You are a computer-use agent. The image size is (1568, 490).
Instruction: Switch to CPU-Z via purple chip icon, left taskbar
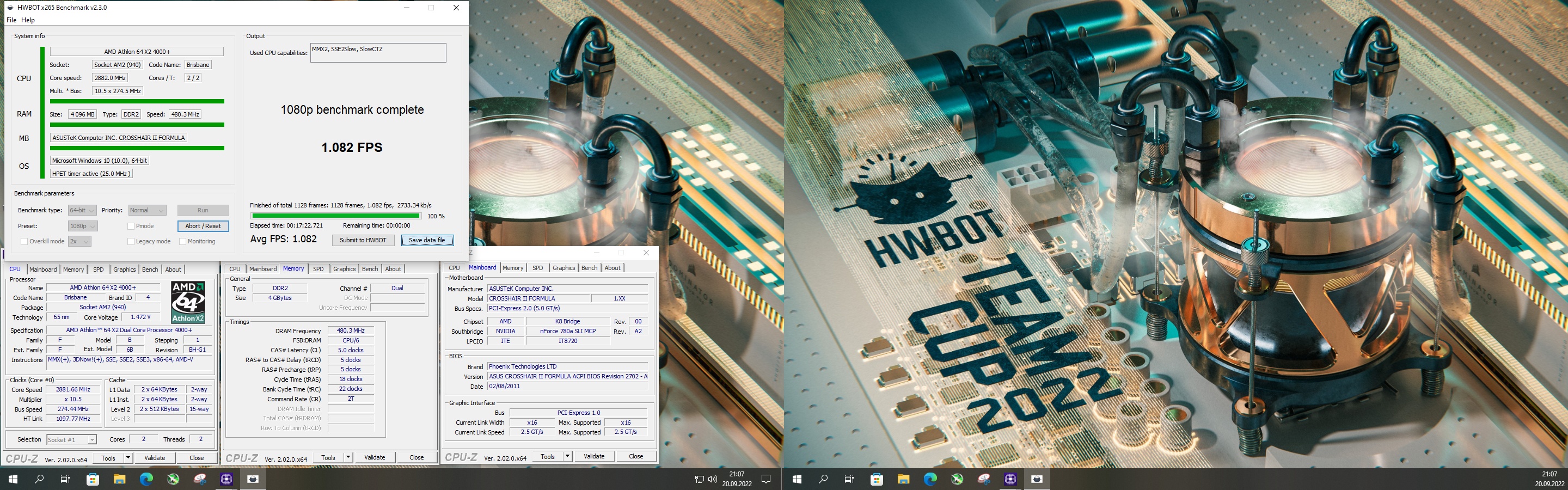(226, 479)
